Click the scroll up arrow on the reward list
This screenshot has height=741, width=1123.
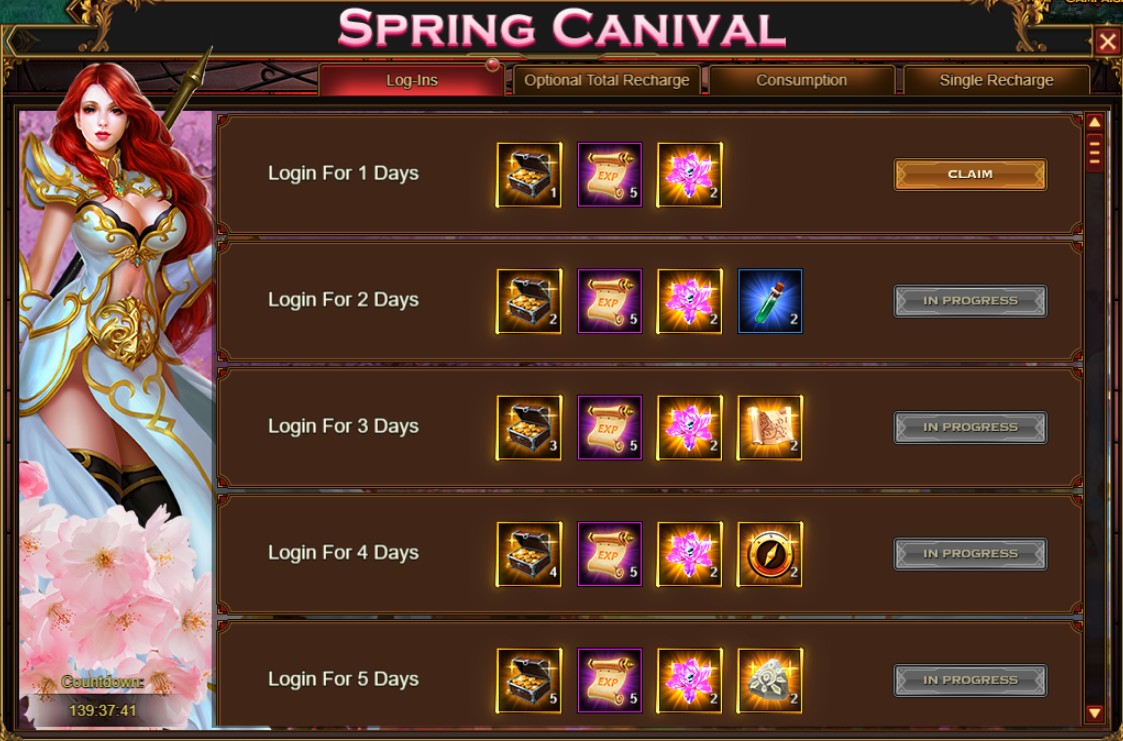point(1094,122)
